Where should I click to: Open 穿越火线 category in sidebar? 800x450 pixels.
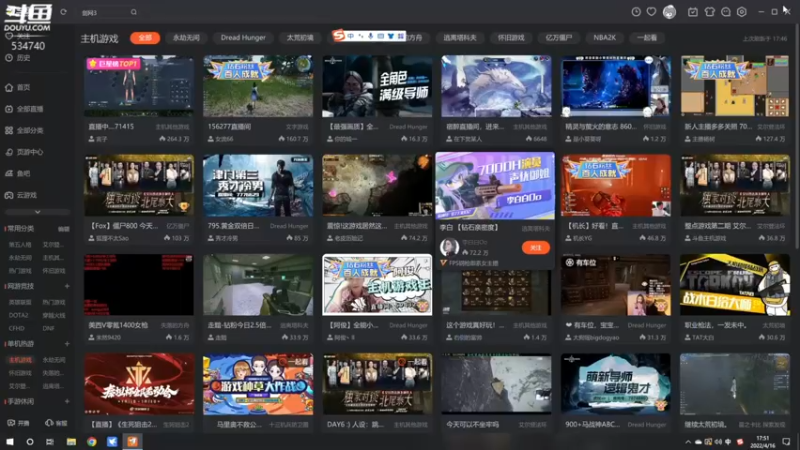[54, 315]
